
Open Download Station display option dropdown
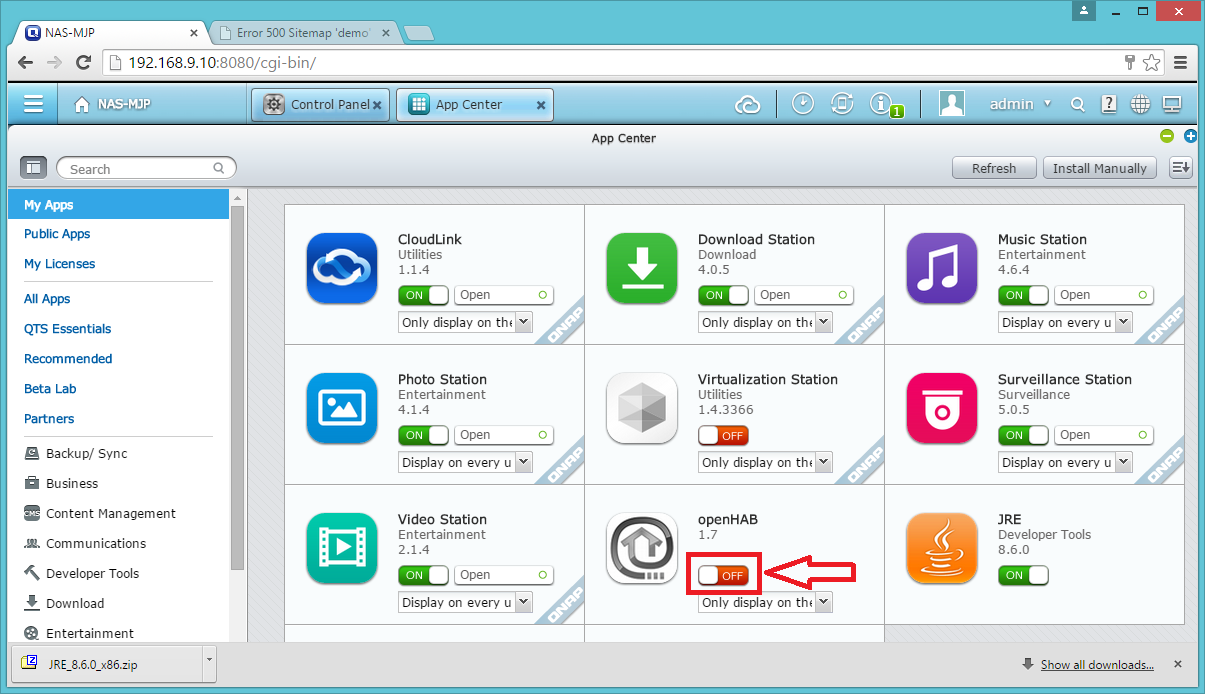[x=765, y=322]
